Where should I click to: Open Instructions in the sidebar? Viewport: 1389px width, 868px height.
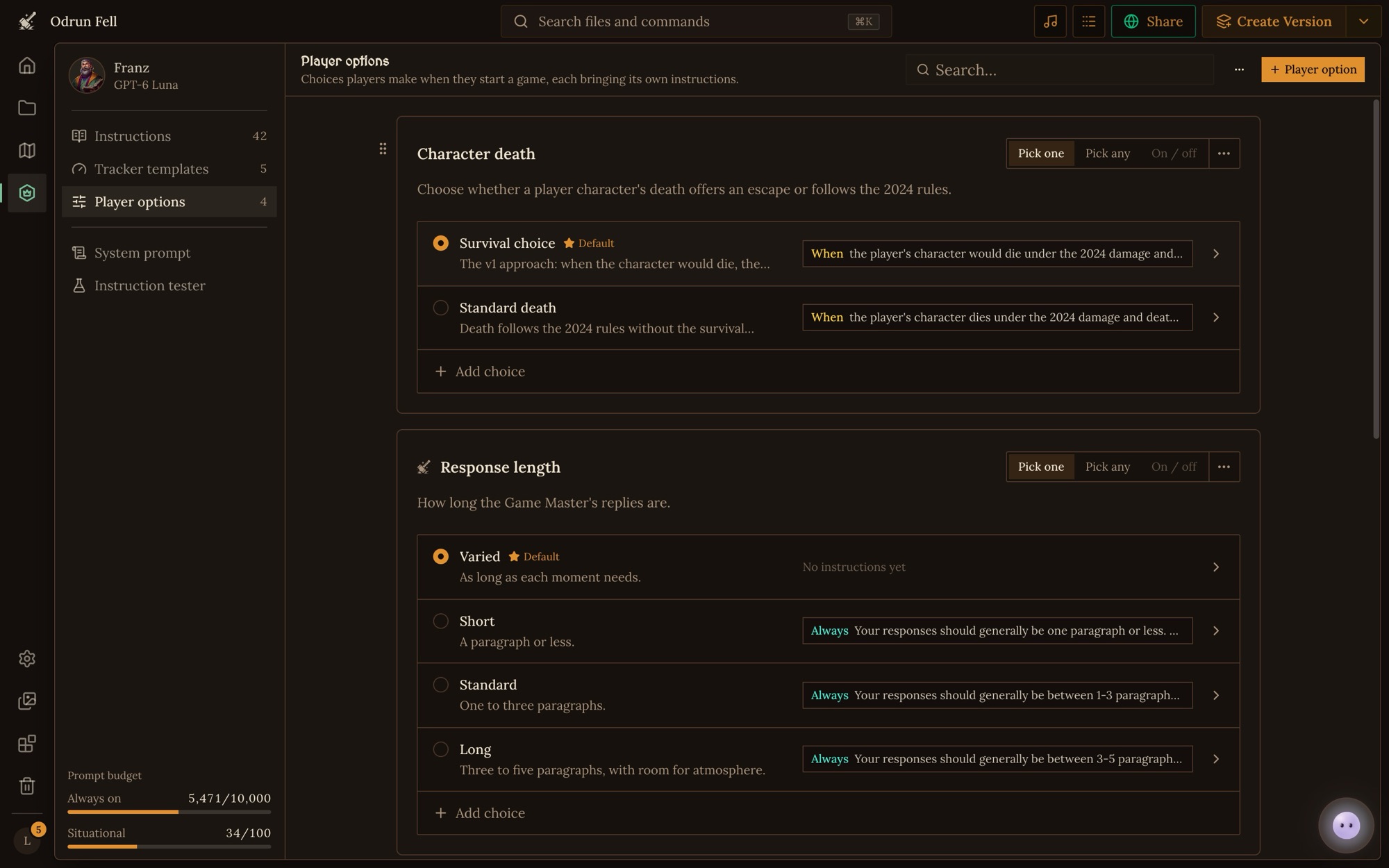pyautogui.click(x=169, y=136)
